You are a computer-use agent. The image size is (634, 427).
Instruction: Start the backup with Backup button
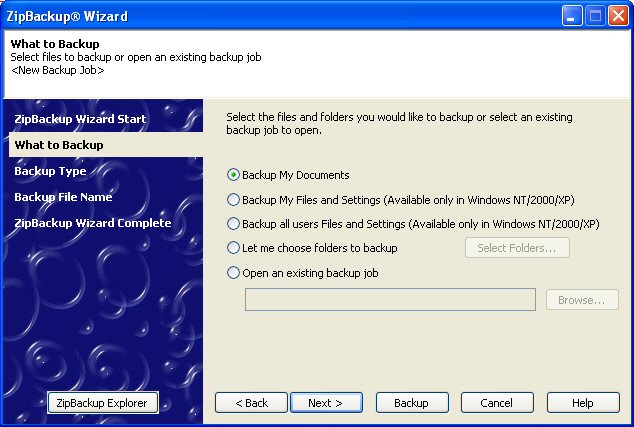412,403
